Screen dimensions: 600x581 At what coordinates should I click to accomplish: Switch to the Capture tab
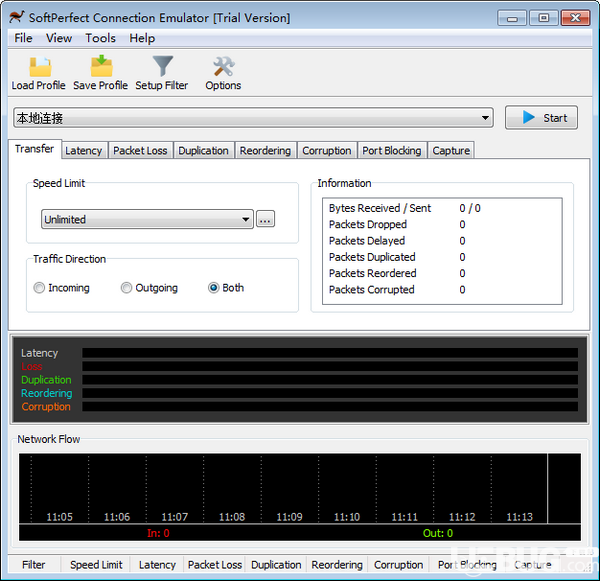451,150
